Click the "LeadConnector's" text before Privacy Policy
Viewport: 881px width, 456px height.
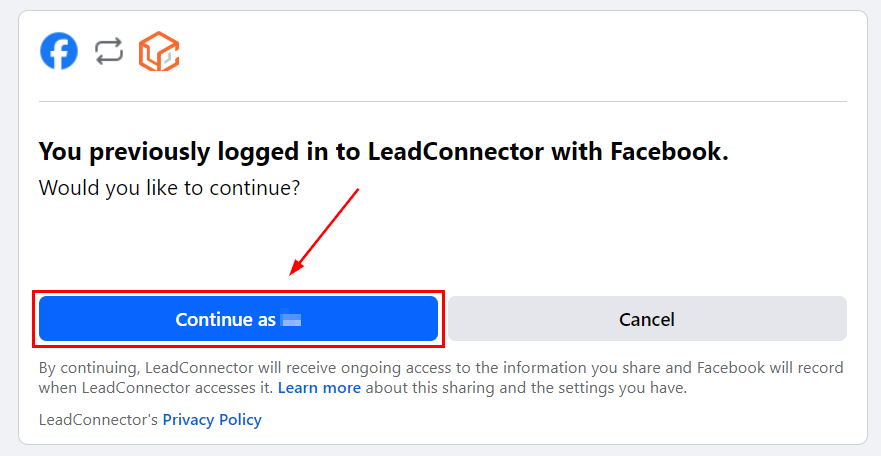pos(98,419)
